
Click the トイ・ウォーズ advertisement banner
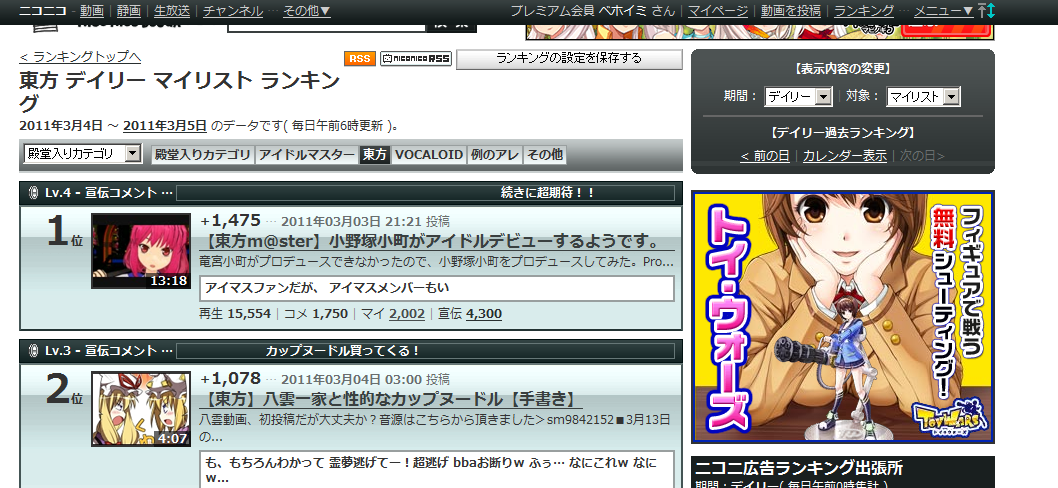coord(843,317)
